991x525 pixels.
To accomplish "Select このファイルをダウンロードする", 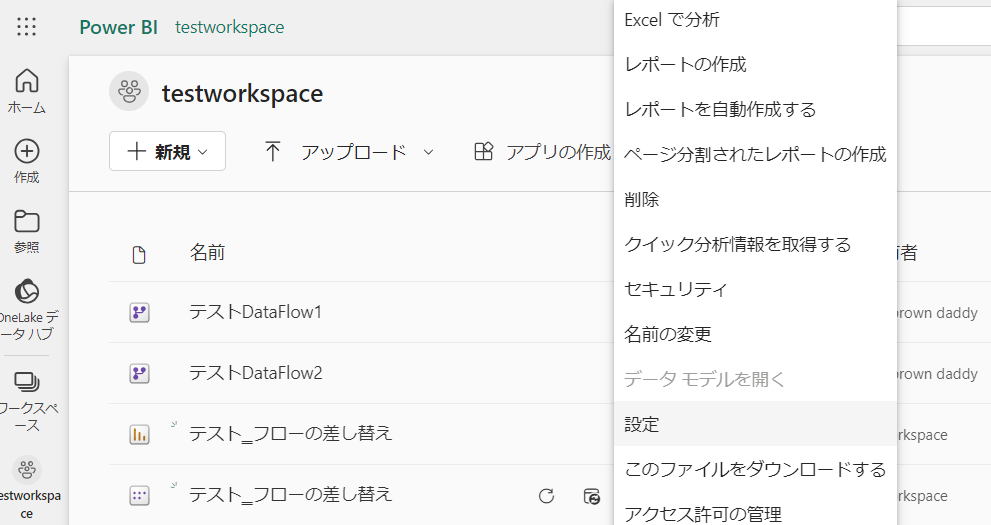I will pyautogui.click(x=755, y=469).
